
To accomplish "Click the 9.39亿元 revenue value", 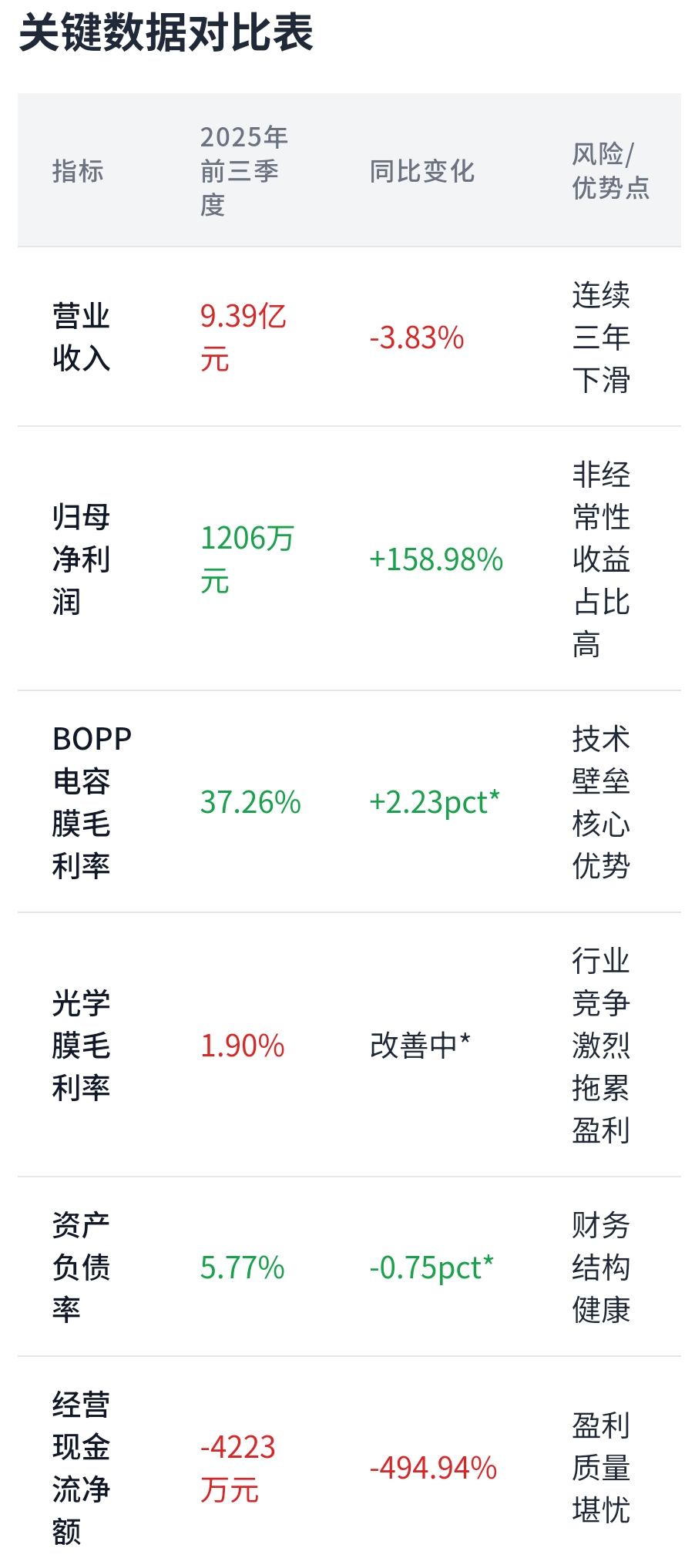I will 243,337.
